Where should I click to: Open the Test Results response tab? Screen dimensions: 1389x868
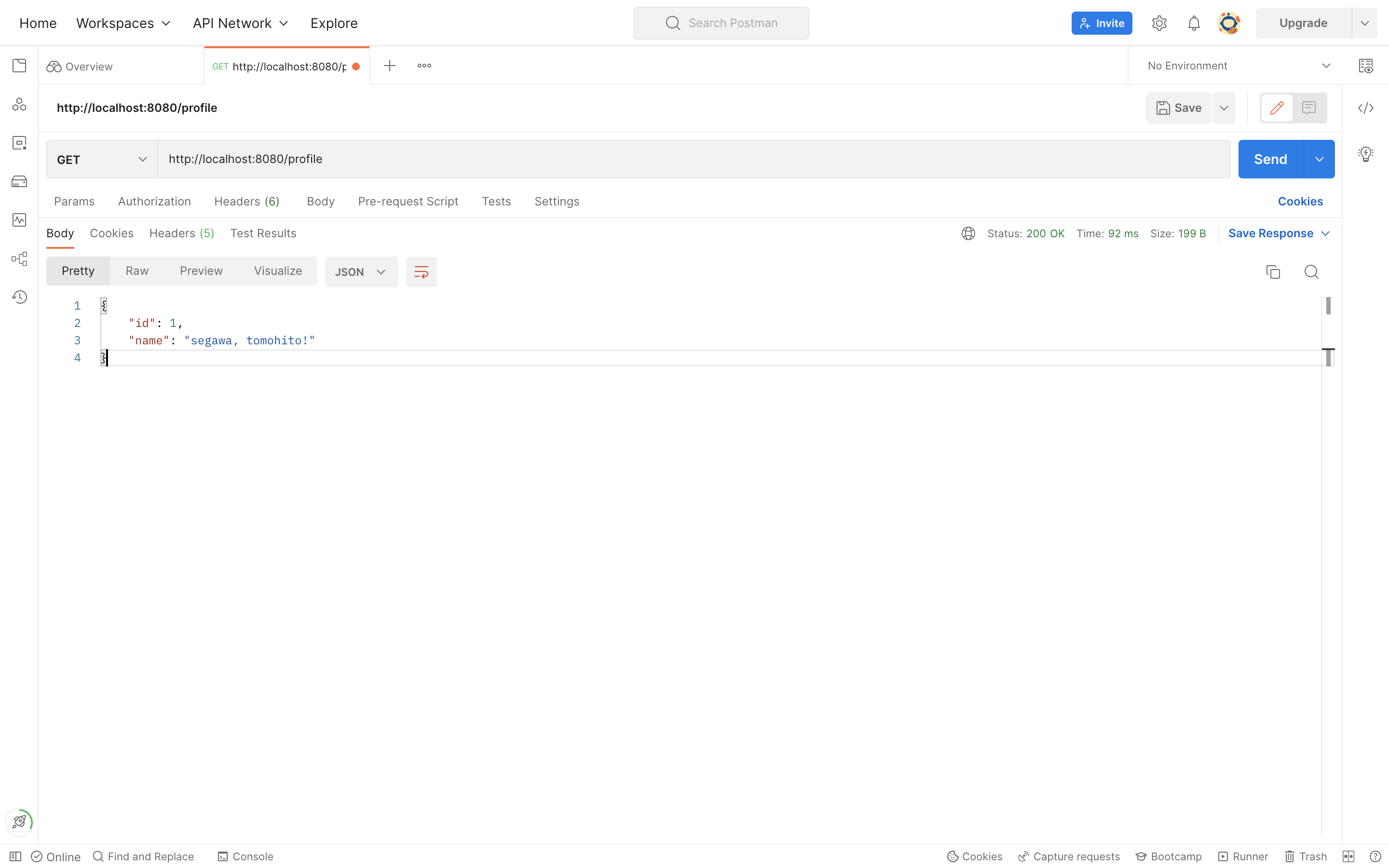263,233
